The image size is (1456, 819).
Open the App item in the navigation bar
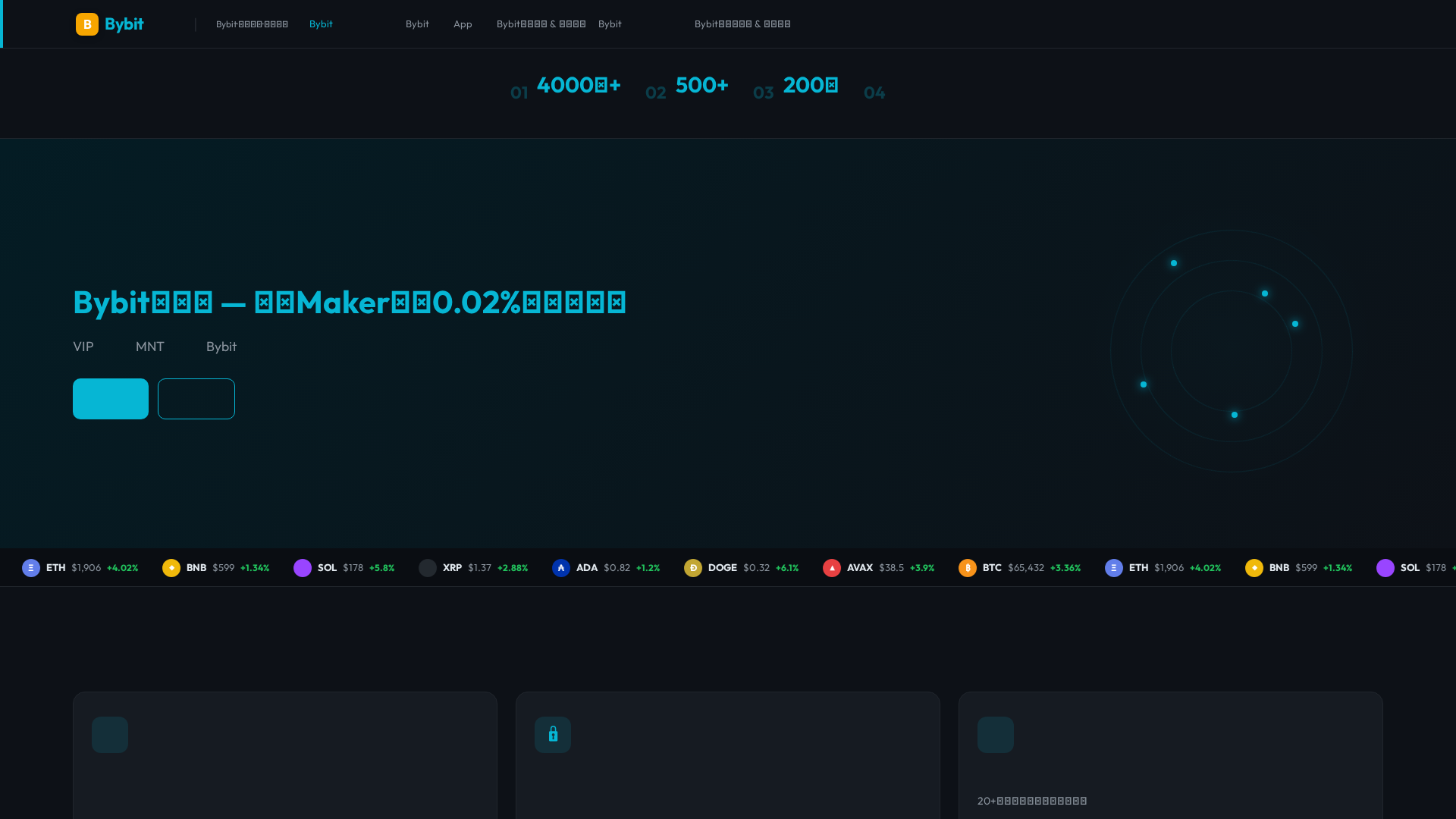coord(463,24)
